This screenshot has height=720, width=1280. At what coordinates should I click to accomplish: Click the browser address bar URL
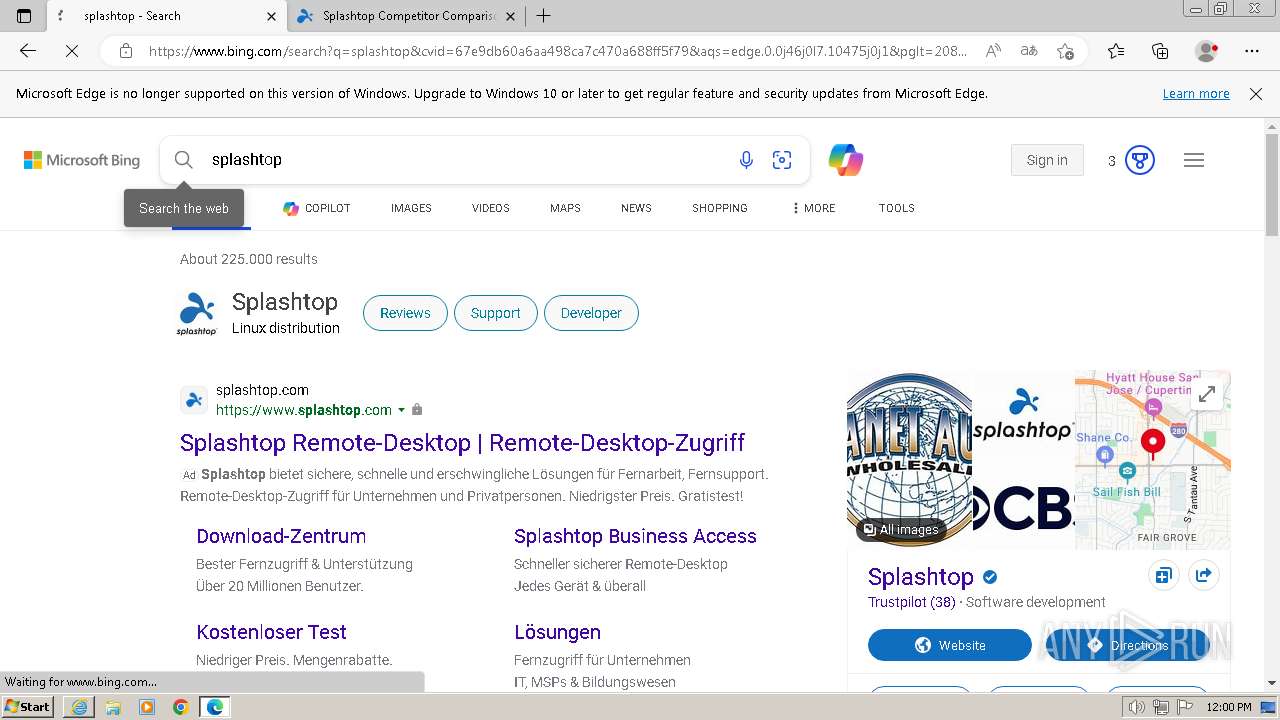click(x=558, y=51)
